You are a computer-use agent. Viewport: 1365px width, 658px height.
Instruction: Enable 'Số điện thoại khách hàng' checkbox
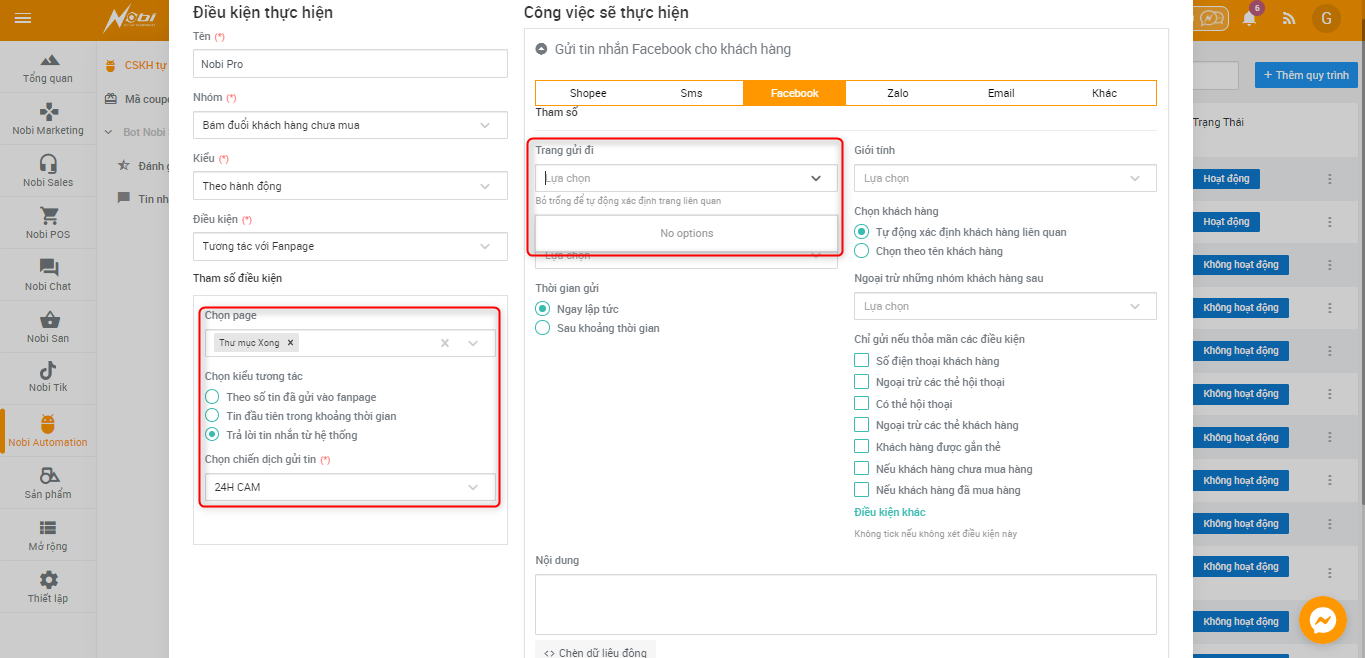pos(861,361)
